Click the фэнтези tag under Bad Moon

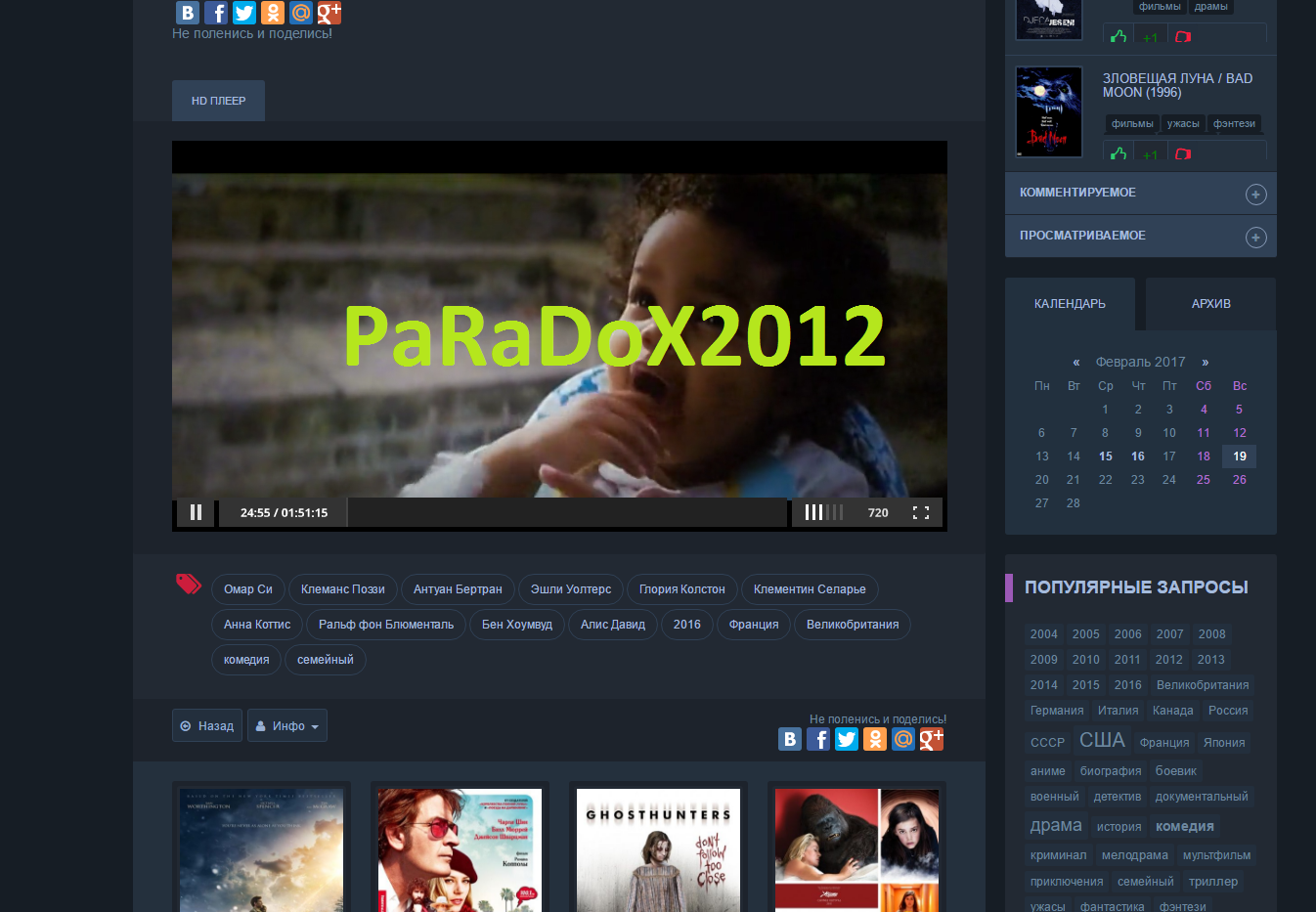tap(1234, 124)
